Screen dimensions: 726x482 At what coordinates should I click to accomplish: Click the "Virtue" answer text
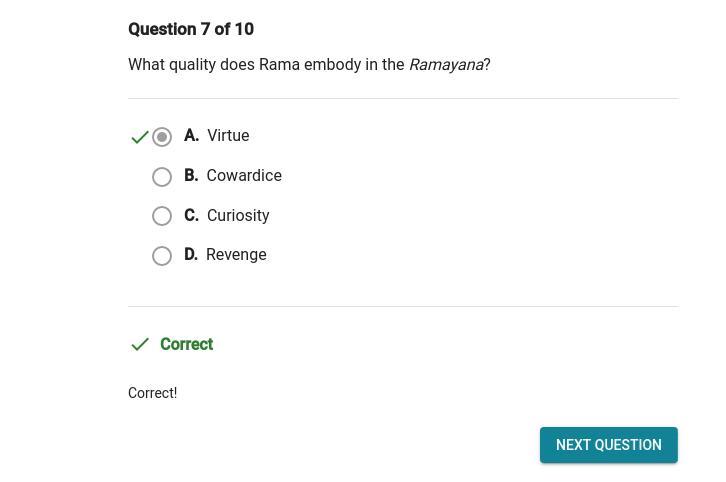click(228, 136)
